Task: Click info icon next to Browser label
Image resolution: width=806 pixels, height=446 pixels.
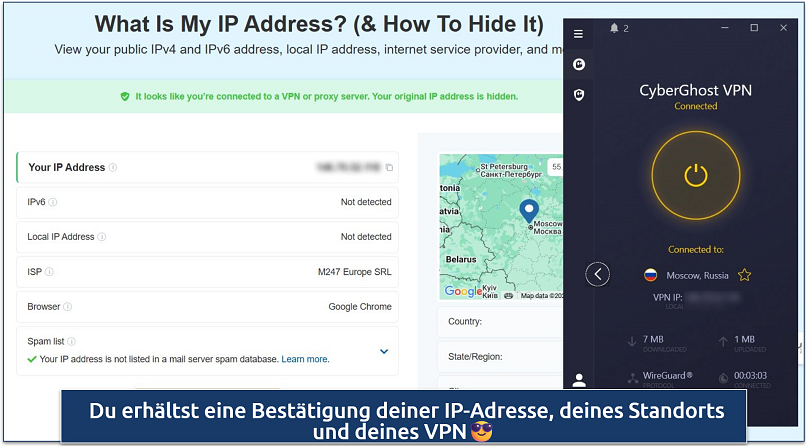Action: click(68, 307)
